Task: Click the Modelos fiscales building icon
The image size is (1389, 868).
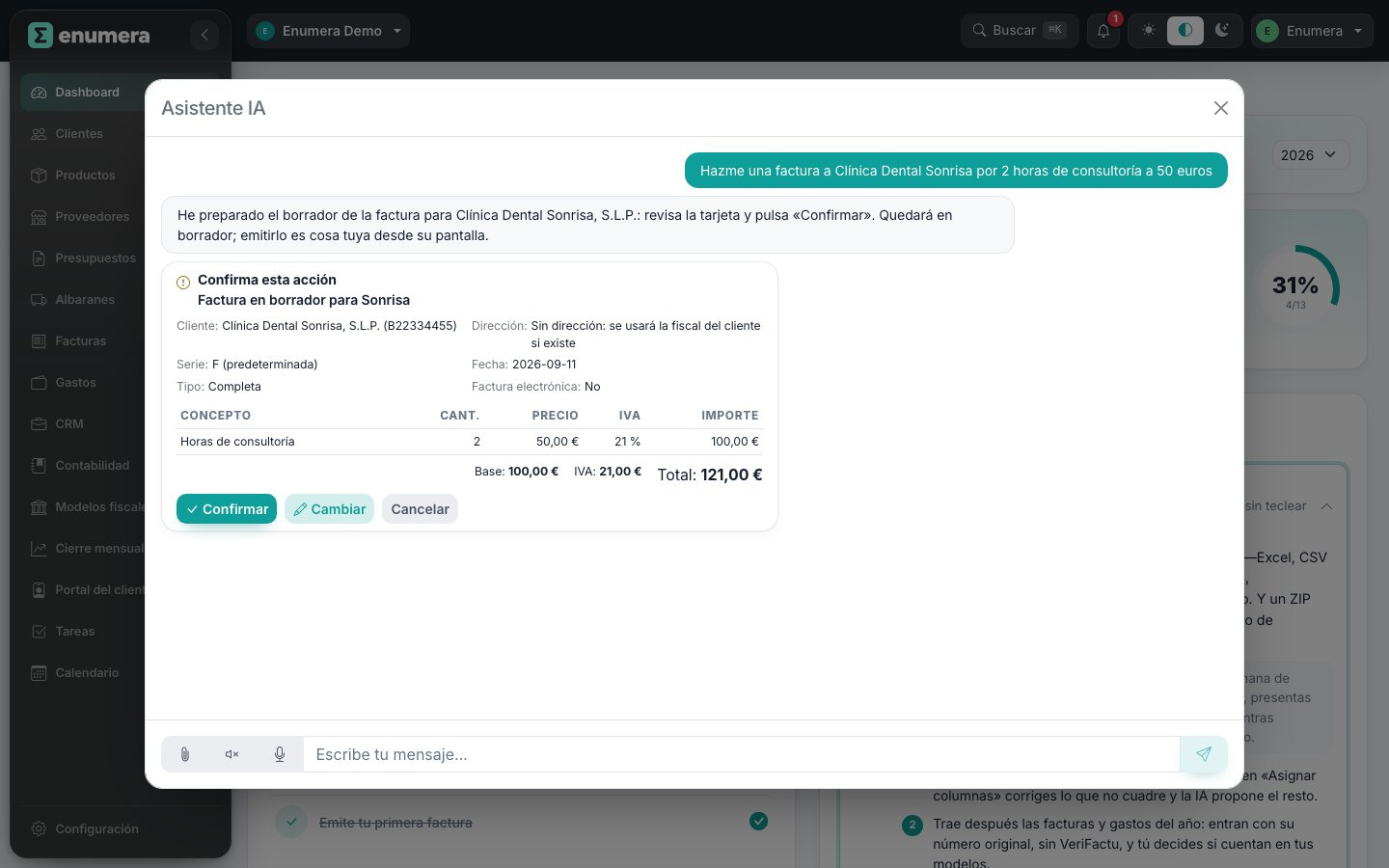Action: 39,507
